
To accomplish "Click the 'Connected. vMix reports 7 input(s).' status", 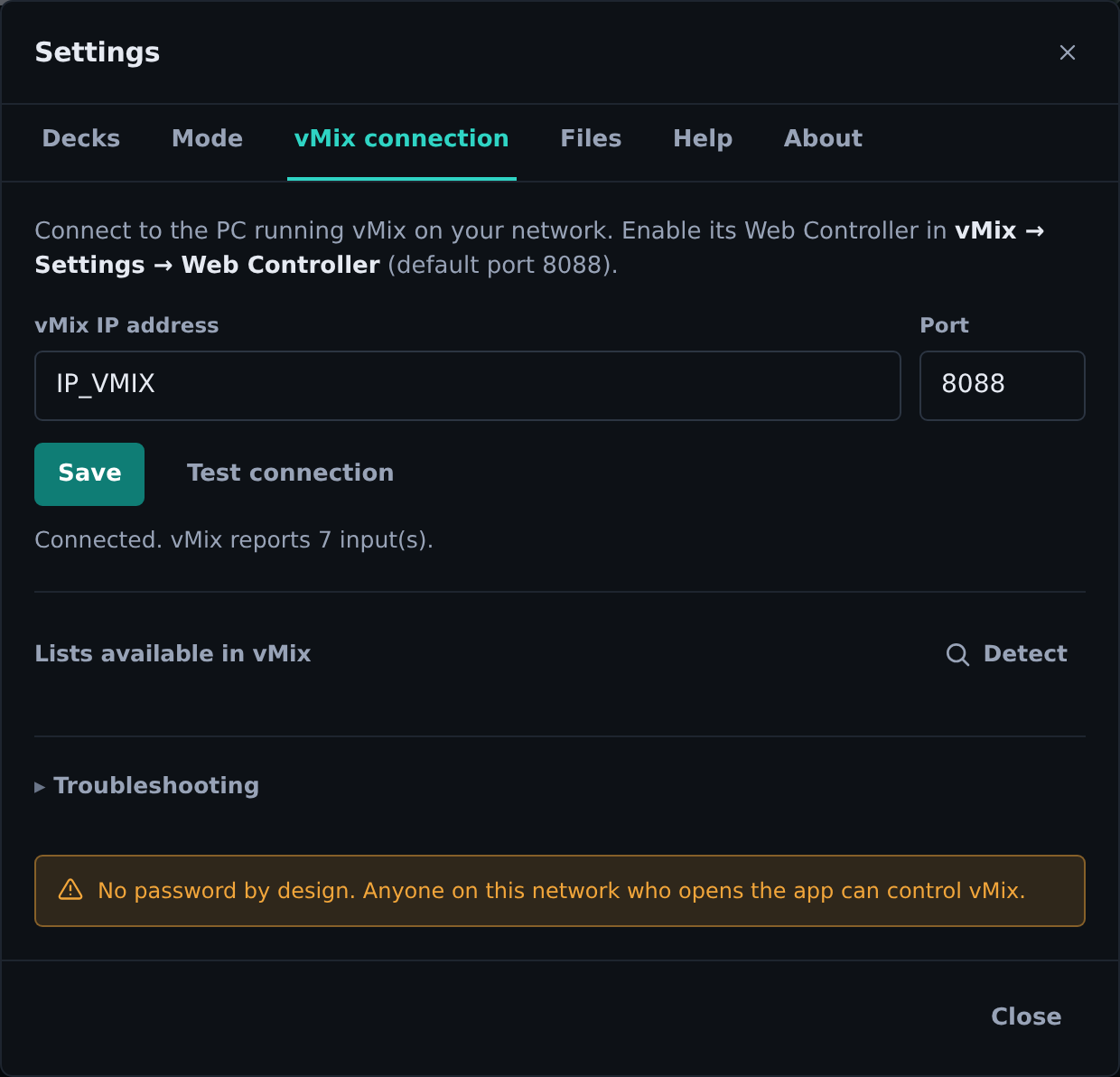I will click(x=234, y=540).
